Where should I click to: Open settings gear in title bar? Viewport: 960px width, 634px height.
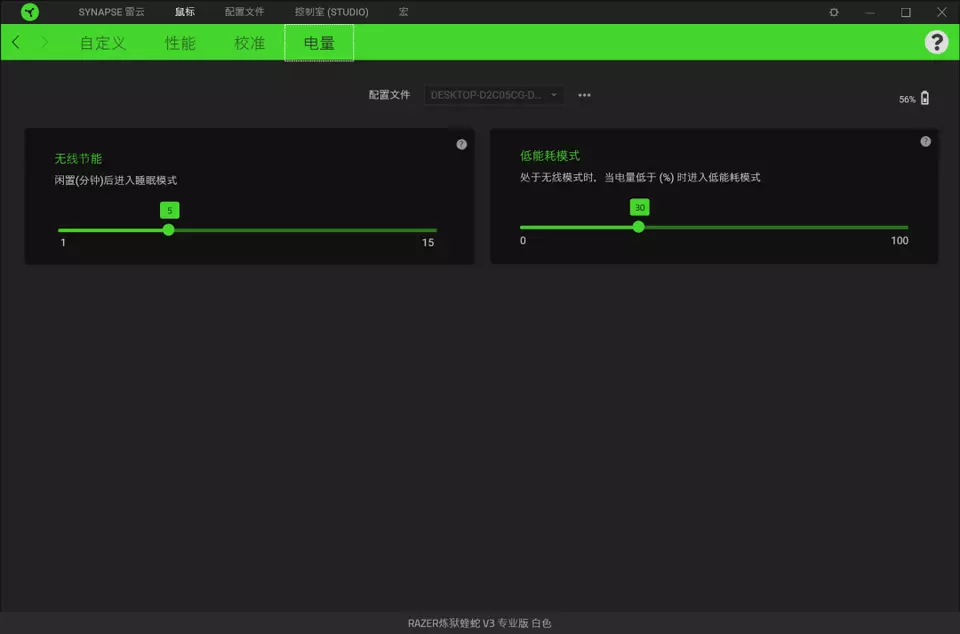(834, 12)
